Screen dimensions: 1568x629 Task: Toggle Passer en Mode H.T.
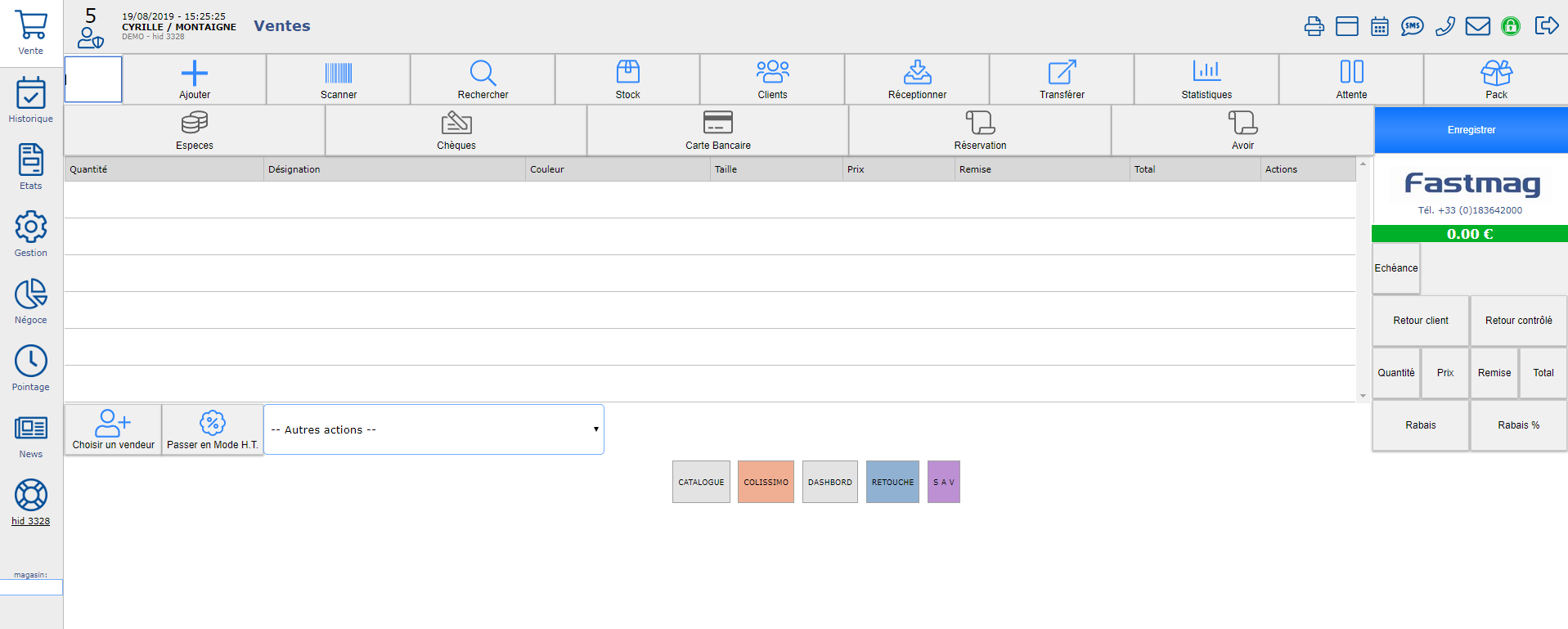click(213, 429)
